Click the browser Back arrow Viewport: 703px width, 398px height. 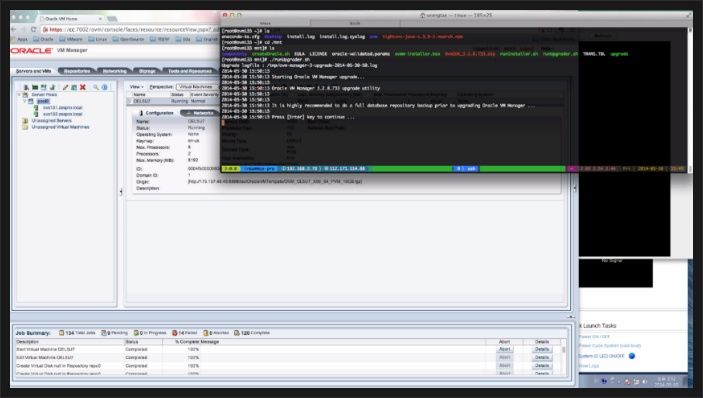click(x=14, y=29)
